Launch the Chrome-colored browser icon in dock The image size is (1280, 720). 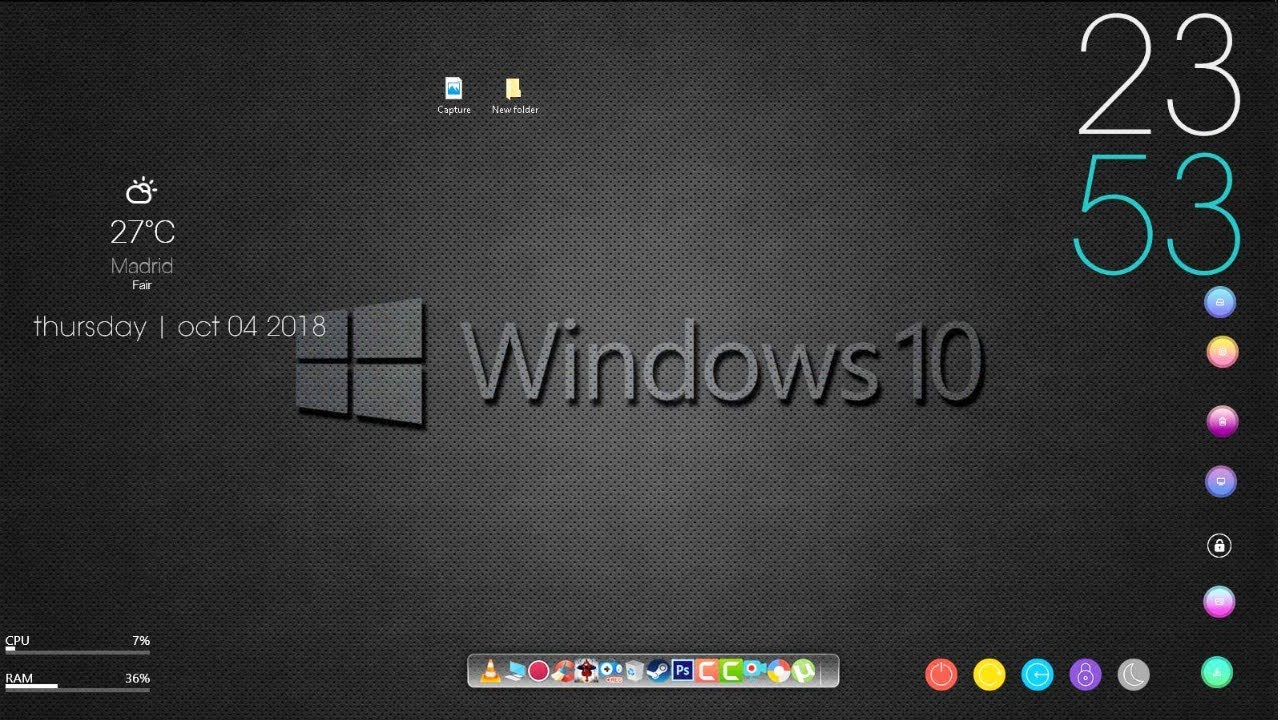point(779,671)
